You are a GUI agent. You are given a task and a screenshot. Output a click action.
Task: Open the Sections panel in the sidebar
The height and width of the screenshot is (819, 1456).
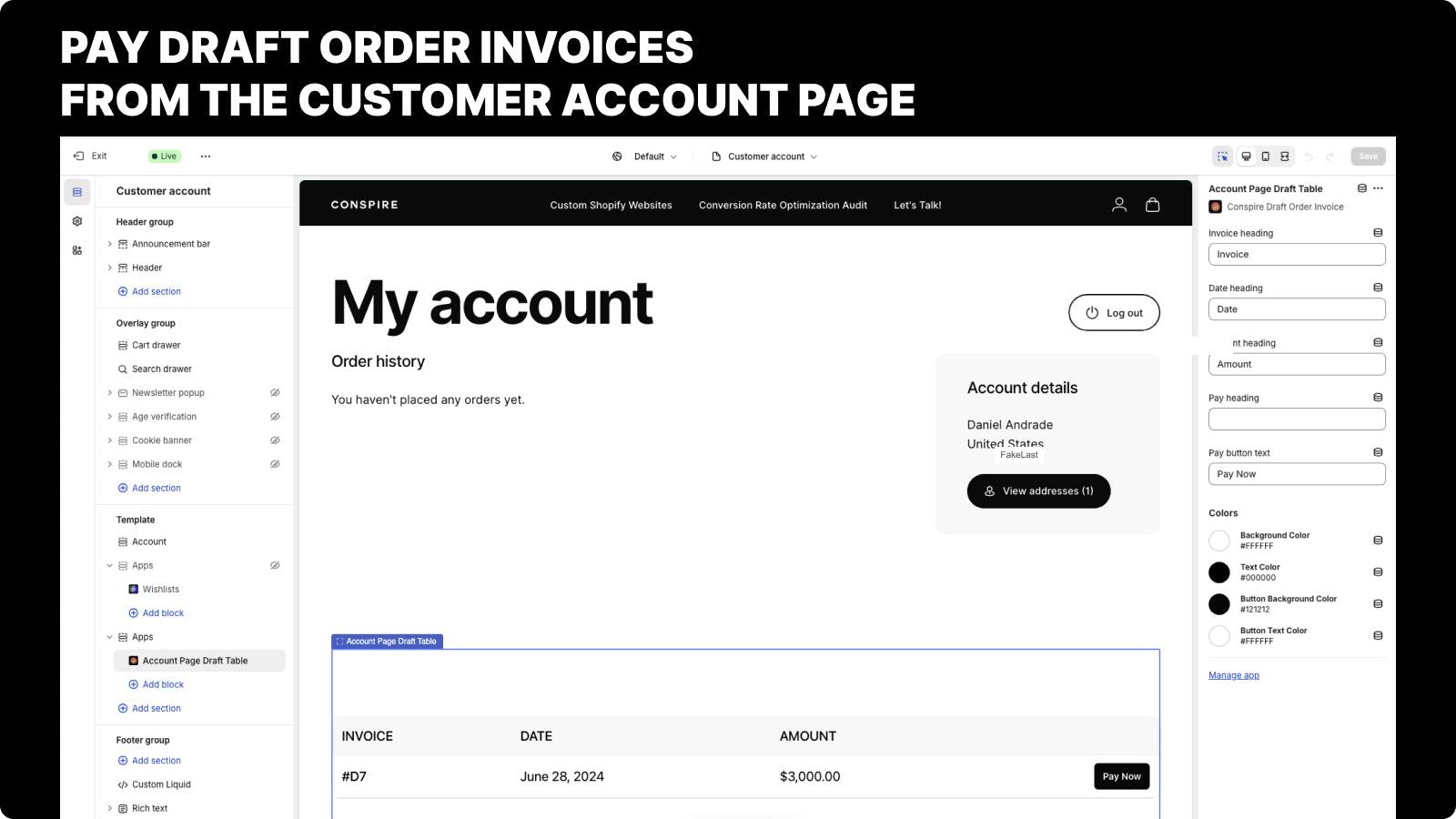tap(77, 191)
